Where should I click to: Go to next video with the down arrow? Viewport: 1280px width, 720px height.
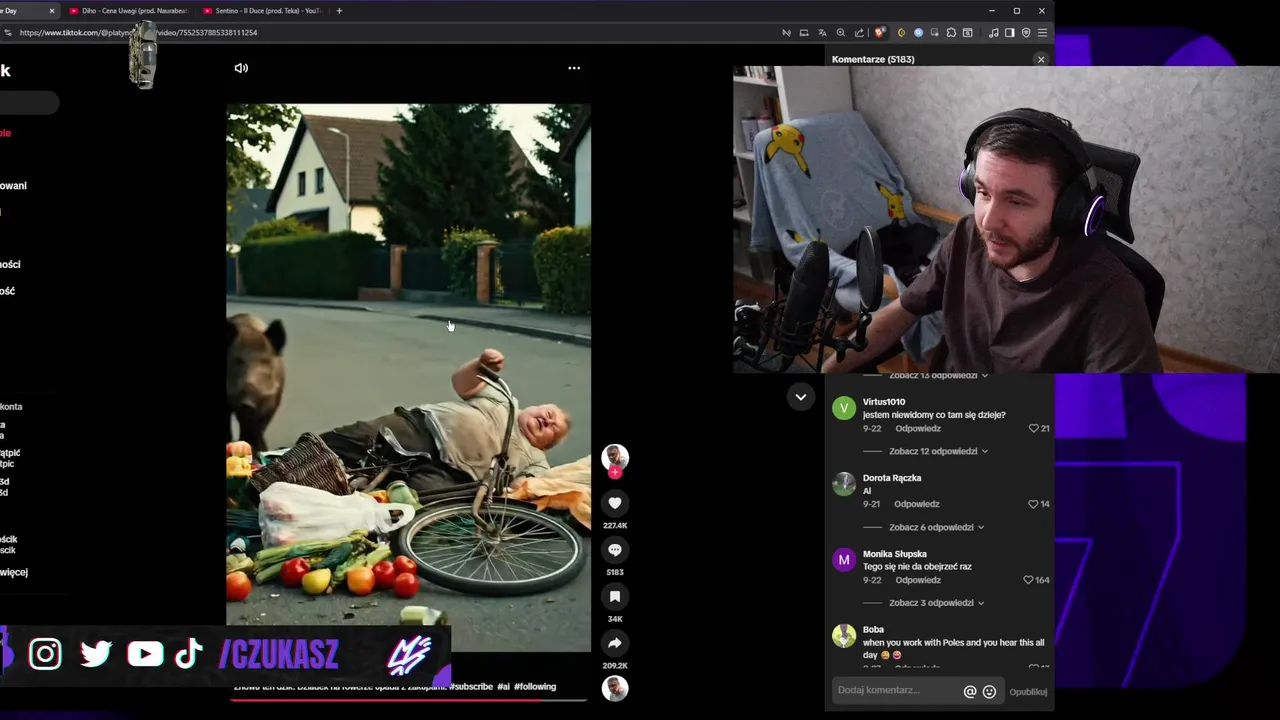click(801, 397)
